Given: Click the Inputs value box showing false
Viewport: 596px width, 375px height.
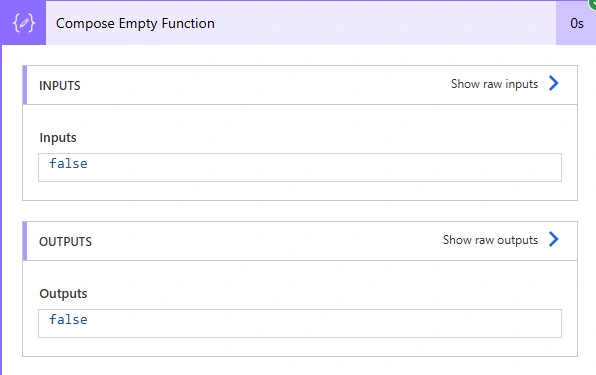Looking at the screenshot, I should tap(300, 168).
